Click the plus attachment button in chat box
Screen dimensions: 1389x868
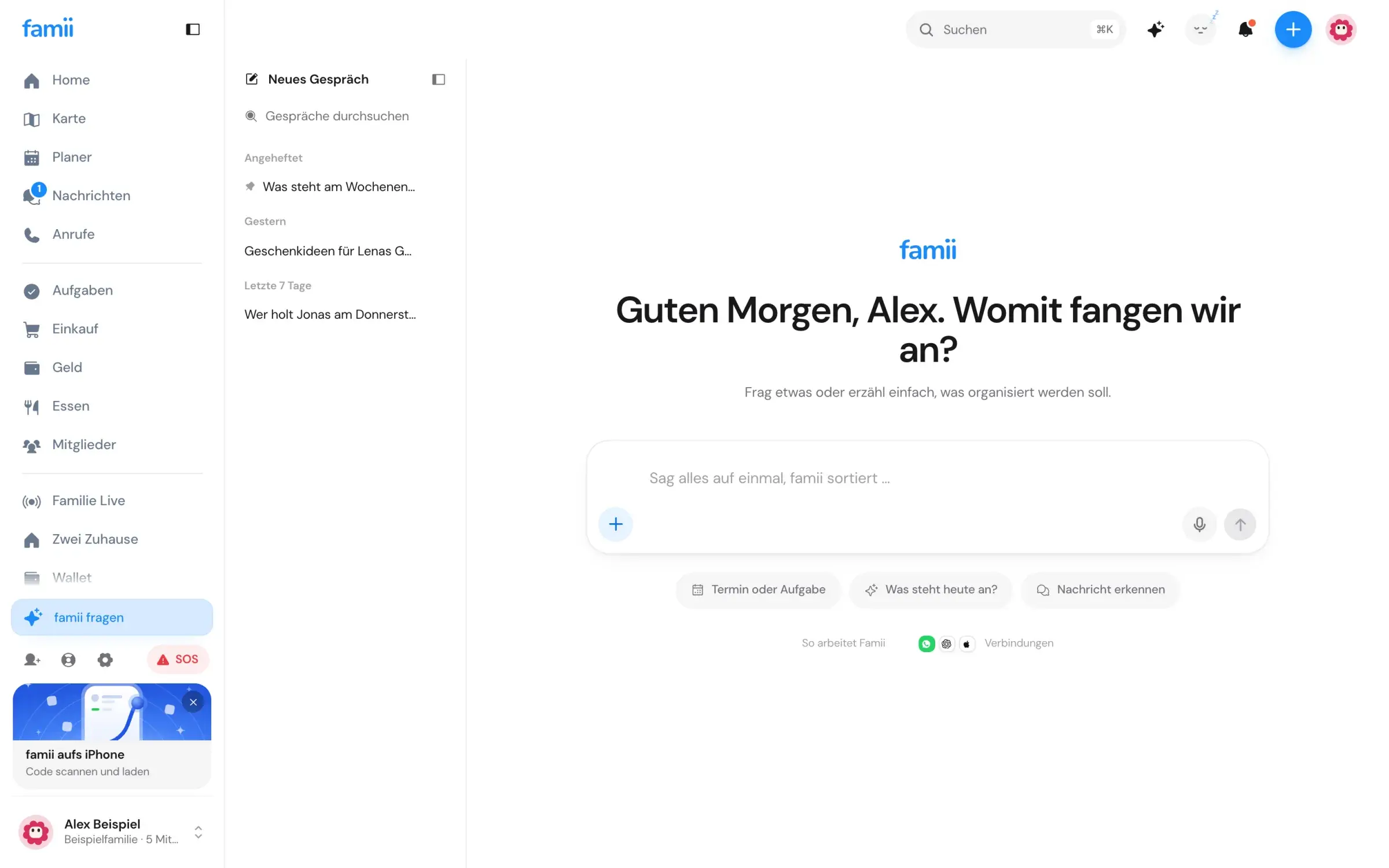(x=616, y=524)
